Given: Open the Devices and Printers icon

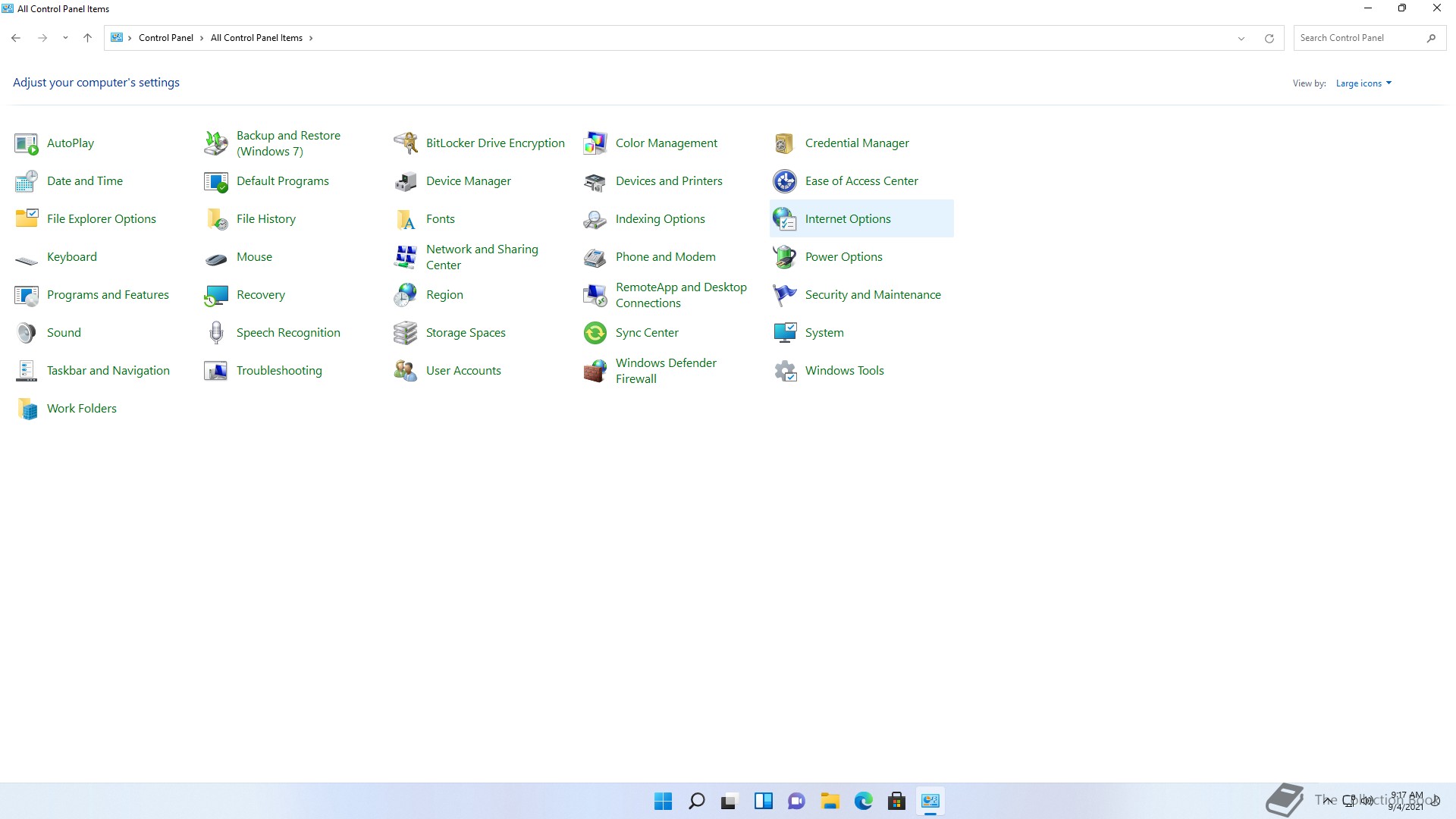Looking at the screenshot, I should tap(595, 181).
